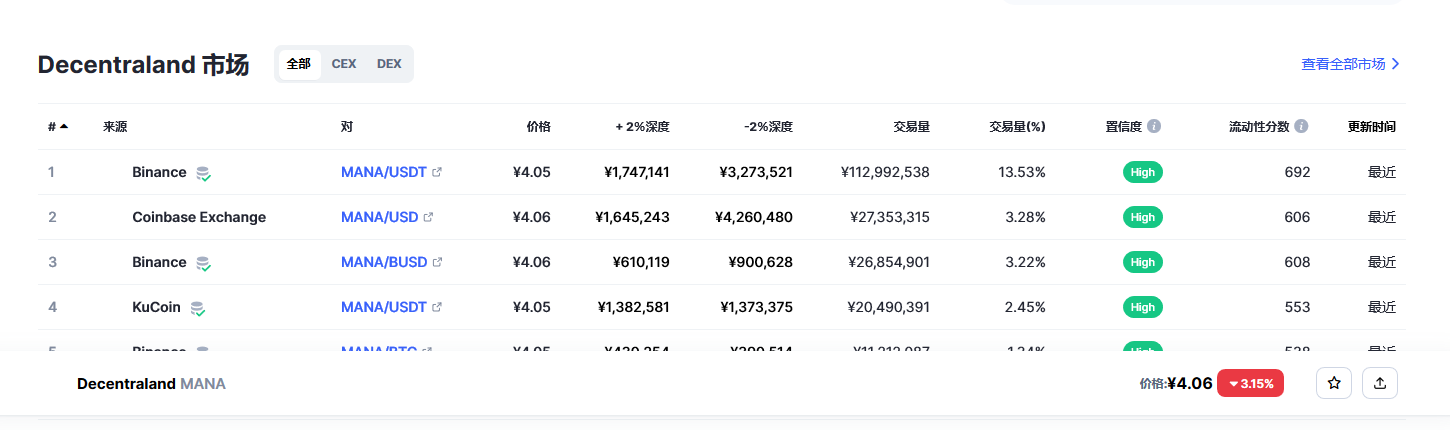The width and height of the screenshot is (1450, 430).
Task: Open the KuCoin MANA/USDT pair link
Action: tap(384, 307)
